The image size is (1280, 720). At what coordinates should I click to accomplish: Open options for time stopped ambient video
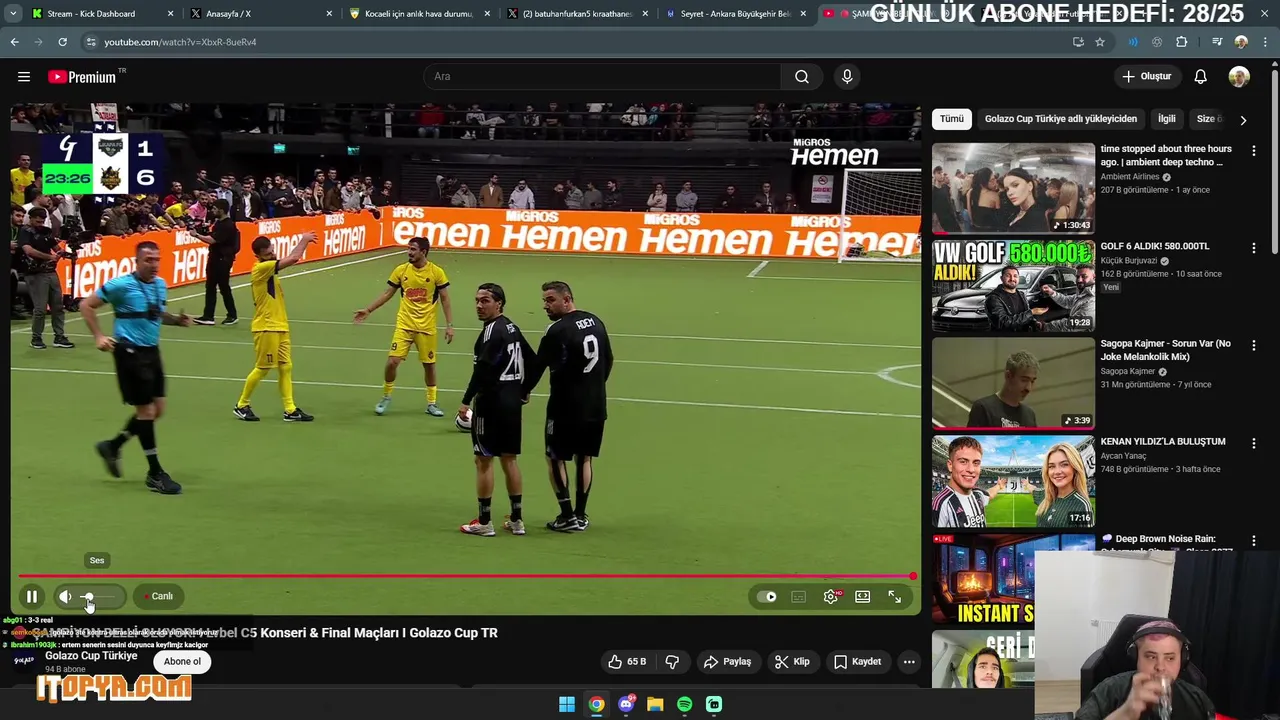(x=1254, y=151)
